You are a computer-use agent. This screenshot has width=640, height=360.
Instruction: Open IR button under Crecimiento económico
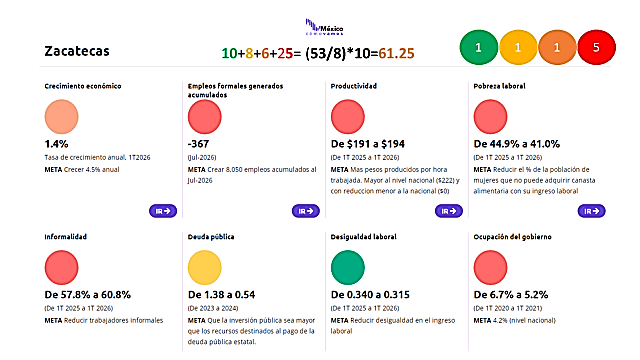tap(163, 211)
